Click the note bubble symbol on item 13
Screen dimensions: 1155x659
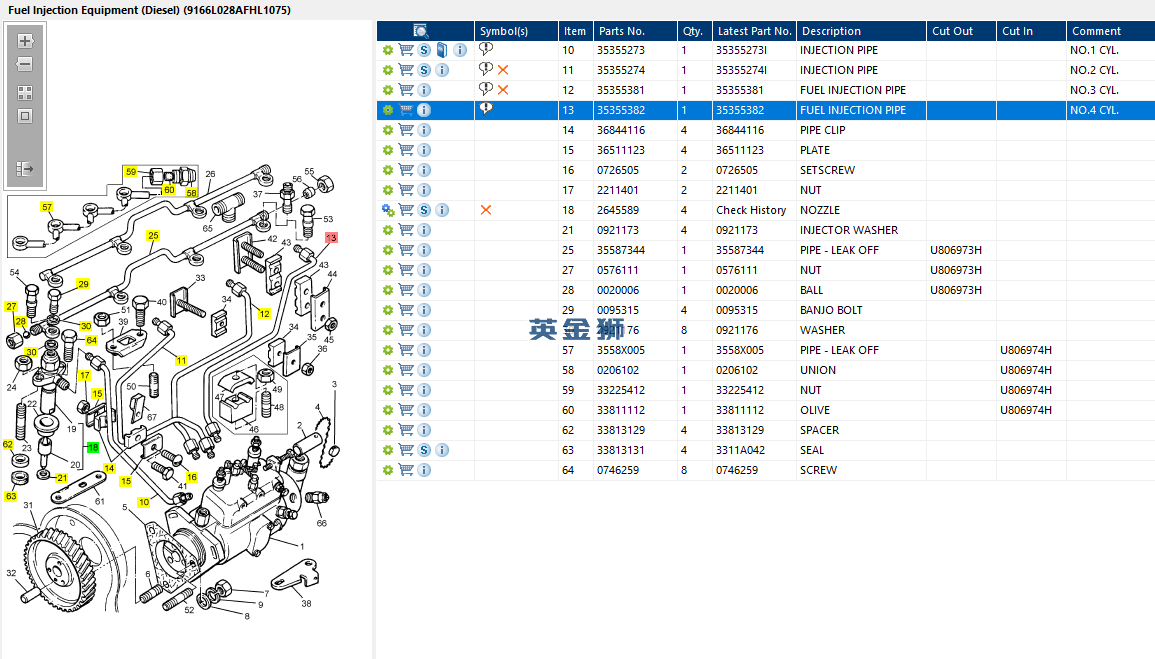pyautogui.click(x=485, y=109)
